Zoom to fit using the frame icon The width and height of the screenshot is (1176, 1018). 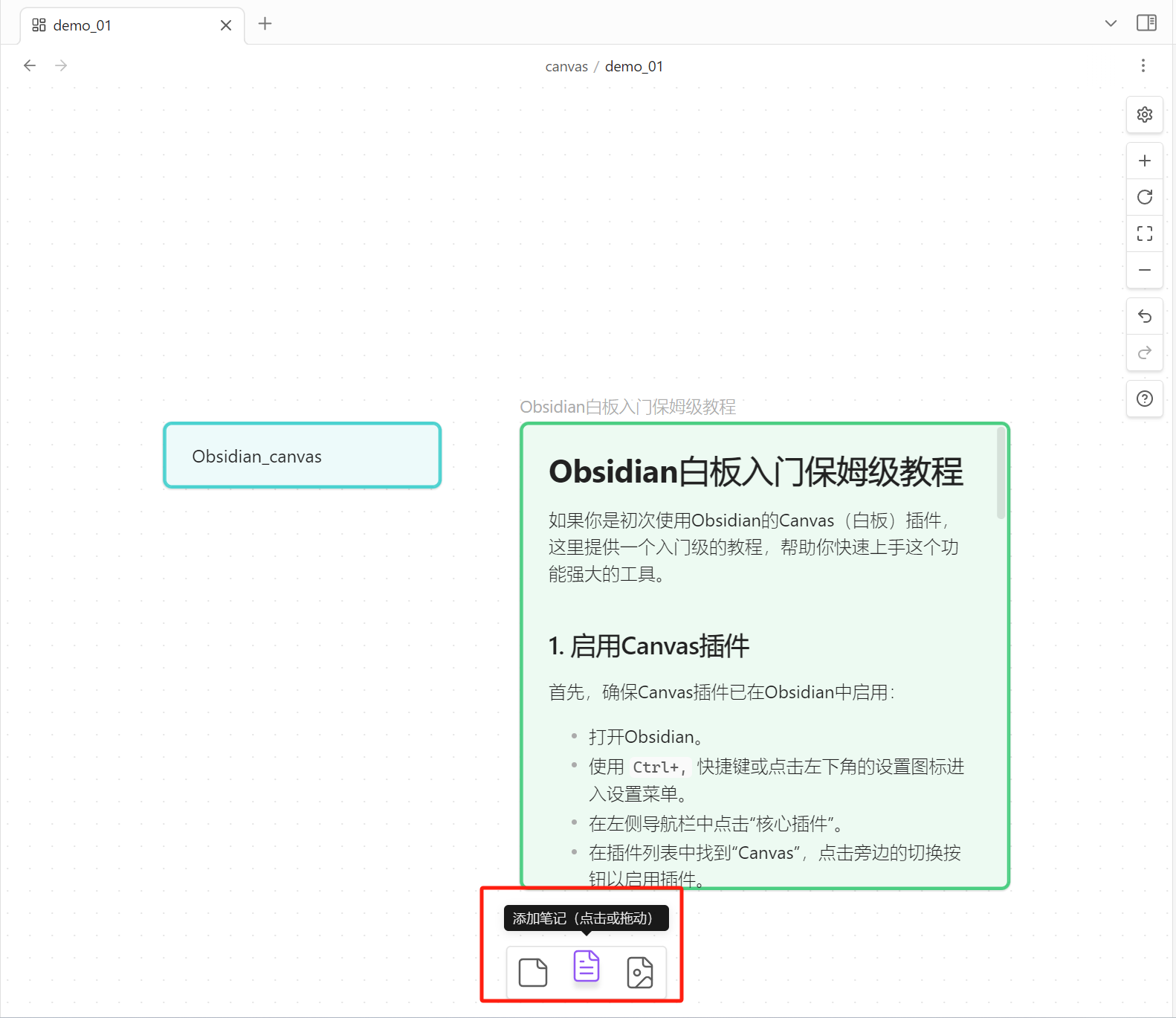(x=1145, y=233)
